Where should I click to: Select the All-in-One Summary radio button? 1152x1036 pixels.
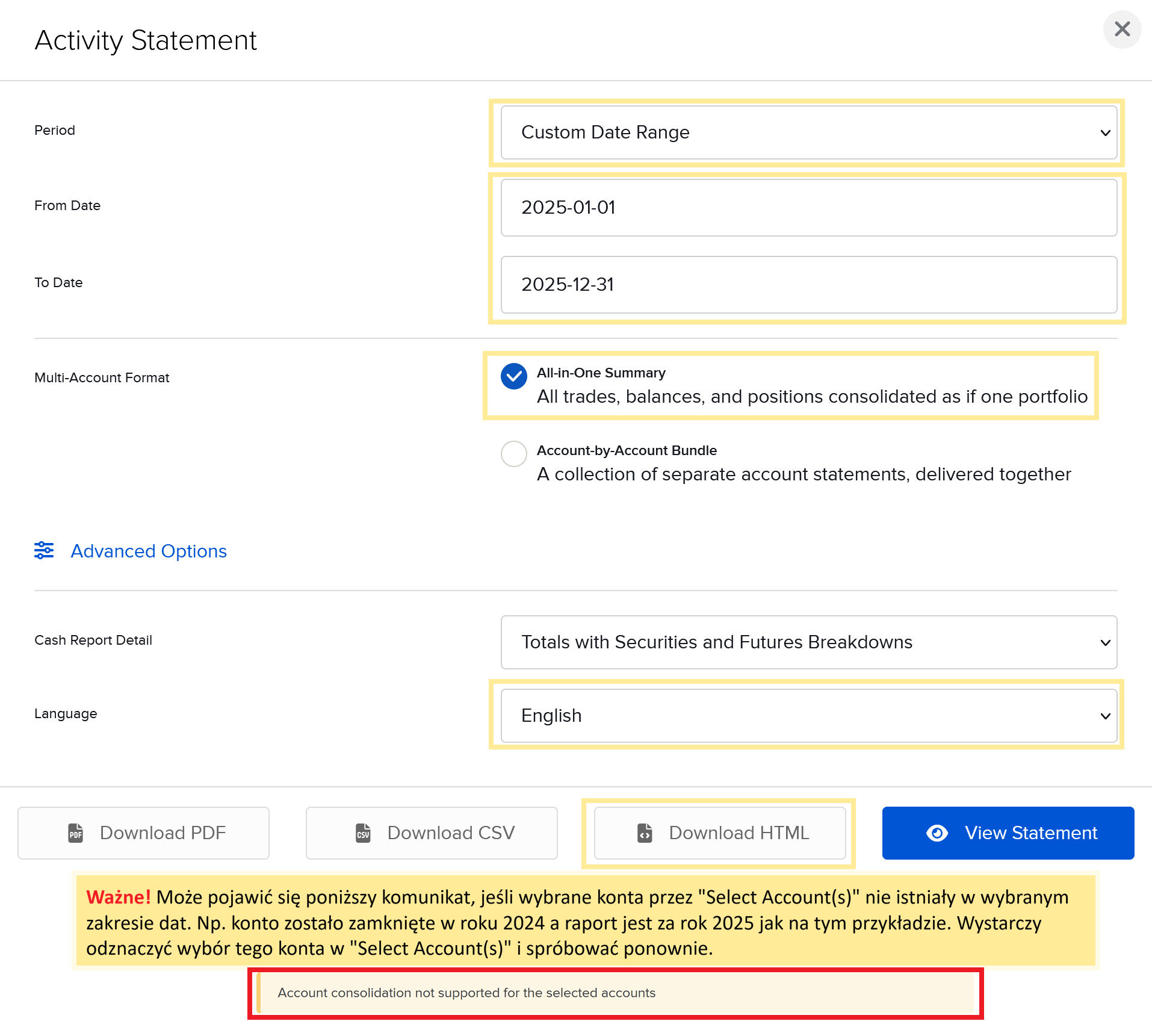[514, 377]
